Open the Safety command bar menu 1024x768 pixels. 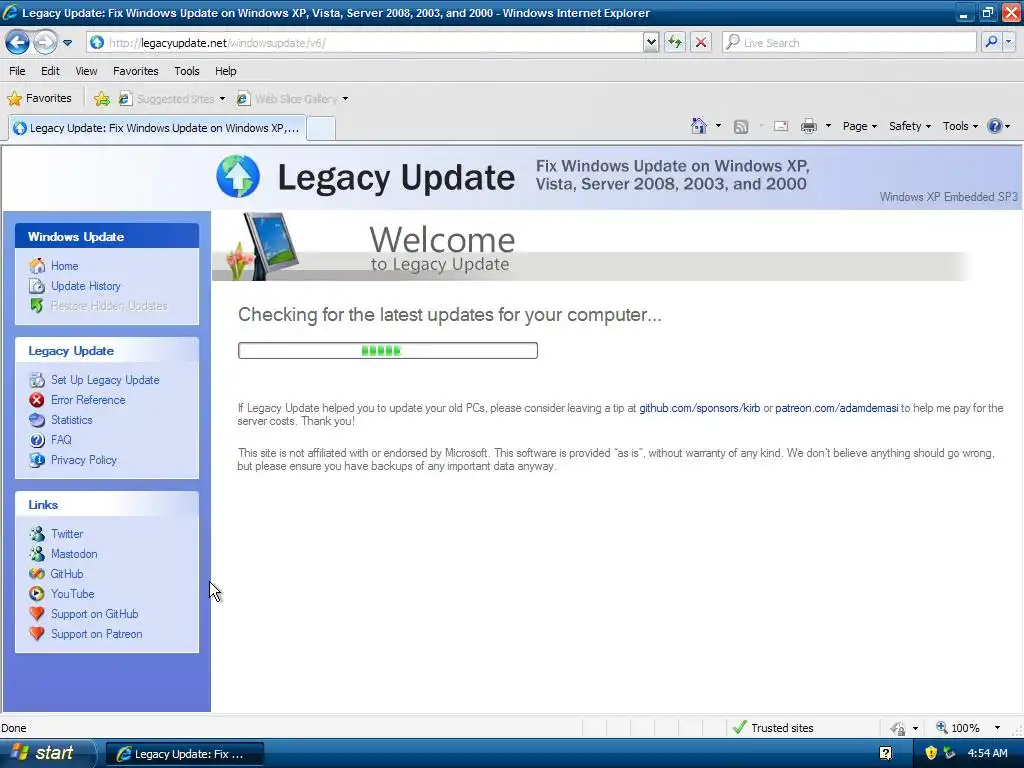click(909, 126)
